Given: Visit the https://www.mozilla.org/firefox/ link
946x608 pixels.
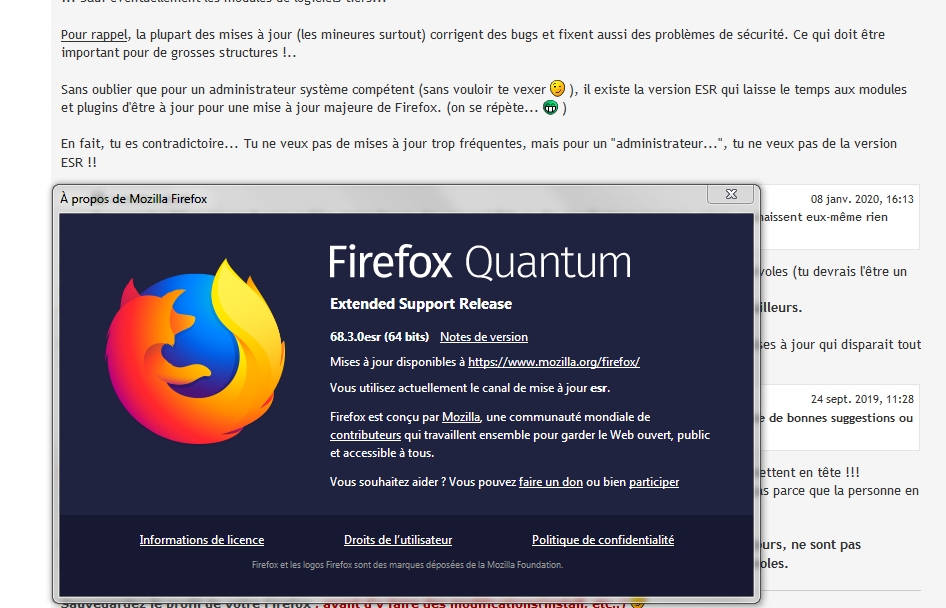Looking at the screenshot, I should pos(554,362).
